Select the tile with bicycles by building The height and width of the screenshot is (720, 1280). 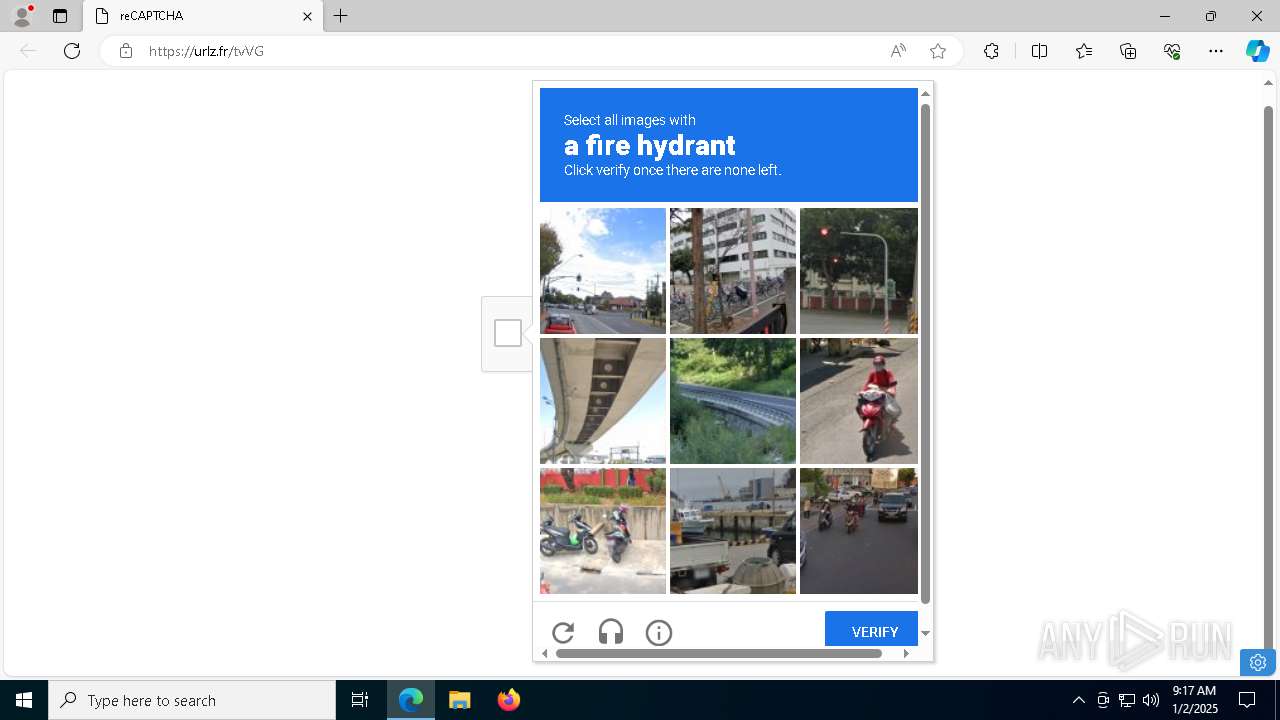pyautogui.click(x=733, y=271)
